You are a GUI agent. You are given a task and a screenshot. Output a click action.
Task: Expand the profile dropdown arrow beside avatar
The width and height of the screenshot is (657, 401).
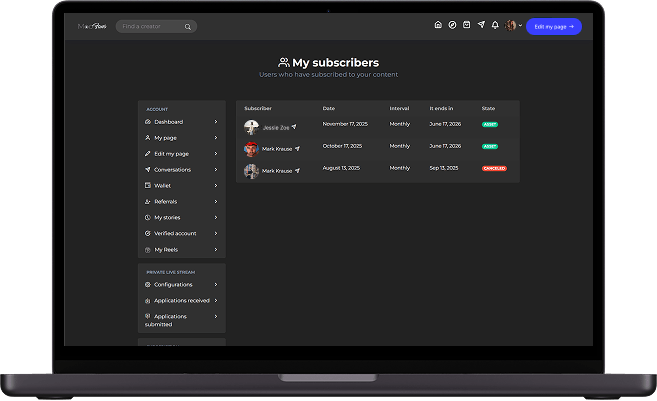[520, 25]
